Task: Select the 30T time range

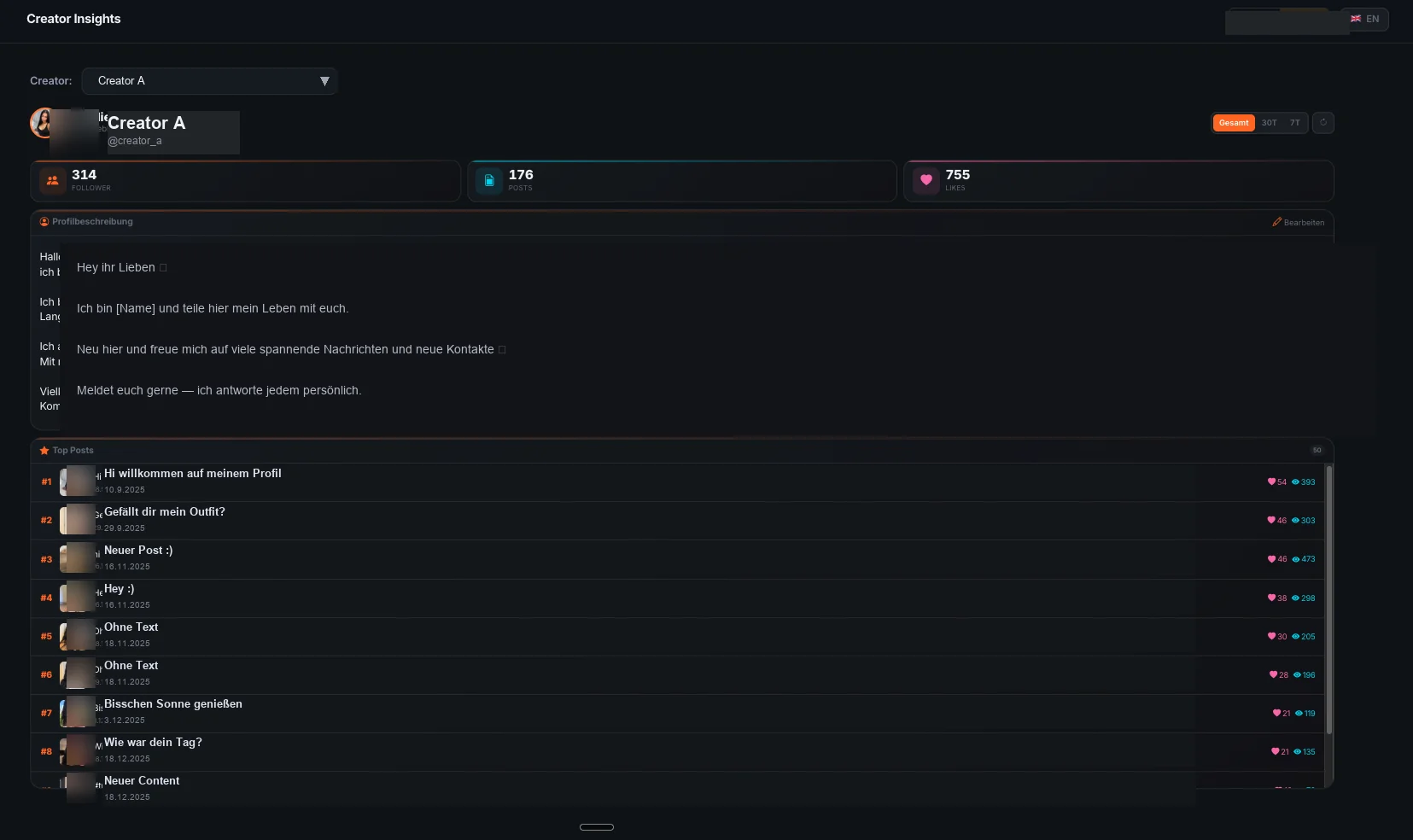Action: point(1270,123)
